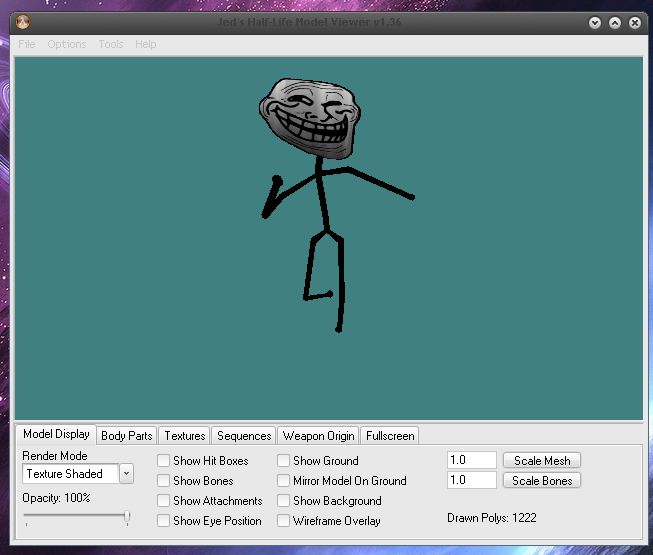This screenshot has width=653, height=555.
Task: Click the Opacity: 100% label
Action: (x=56, y=498)
